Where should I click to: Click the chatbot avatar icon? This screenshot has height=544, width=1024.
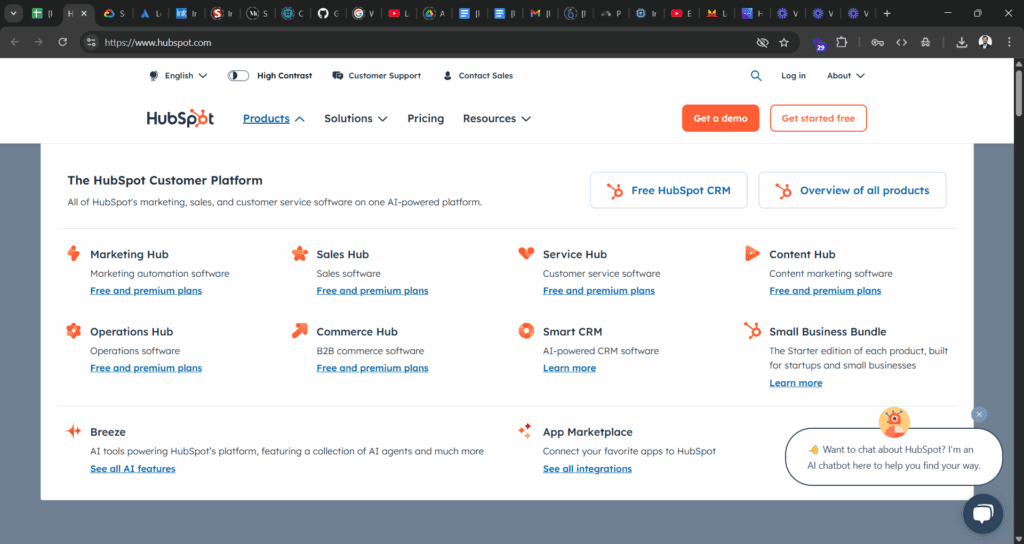point(894,423)
